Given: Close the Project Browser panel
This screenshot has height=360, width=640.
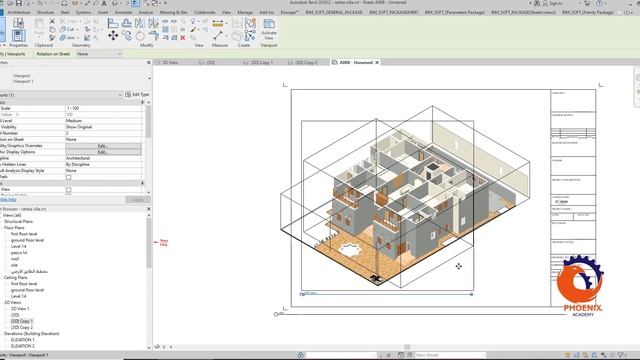Looking at the screenshot, I should pos(149,209).
